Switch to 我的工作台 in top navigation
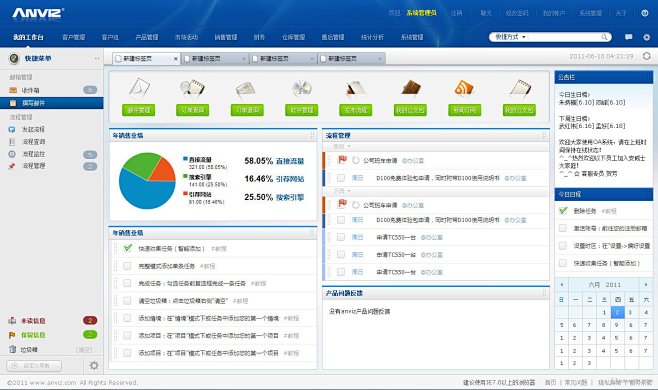 pyautogui.click(x=28, y=37)
